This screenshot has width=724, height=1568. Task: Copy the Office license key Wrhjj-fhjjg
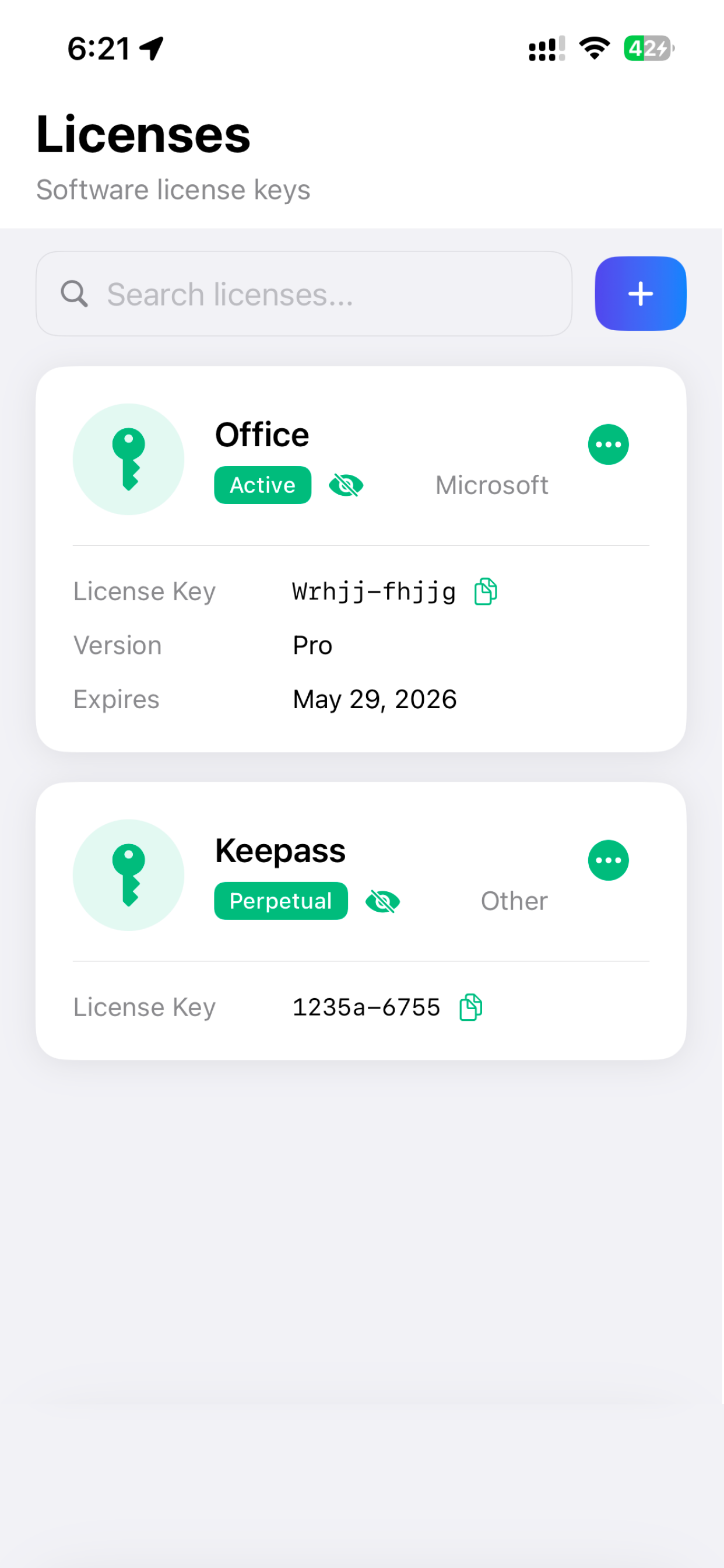pyautogui.click(x=486, y=591)
